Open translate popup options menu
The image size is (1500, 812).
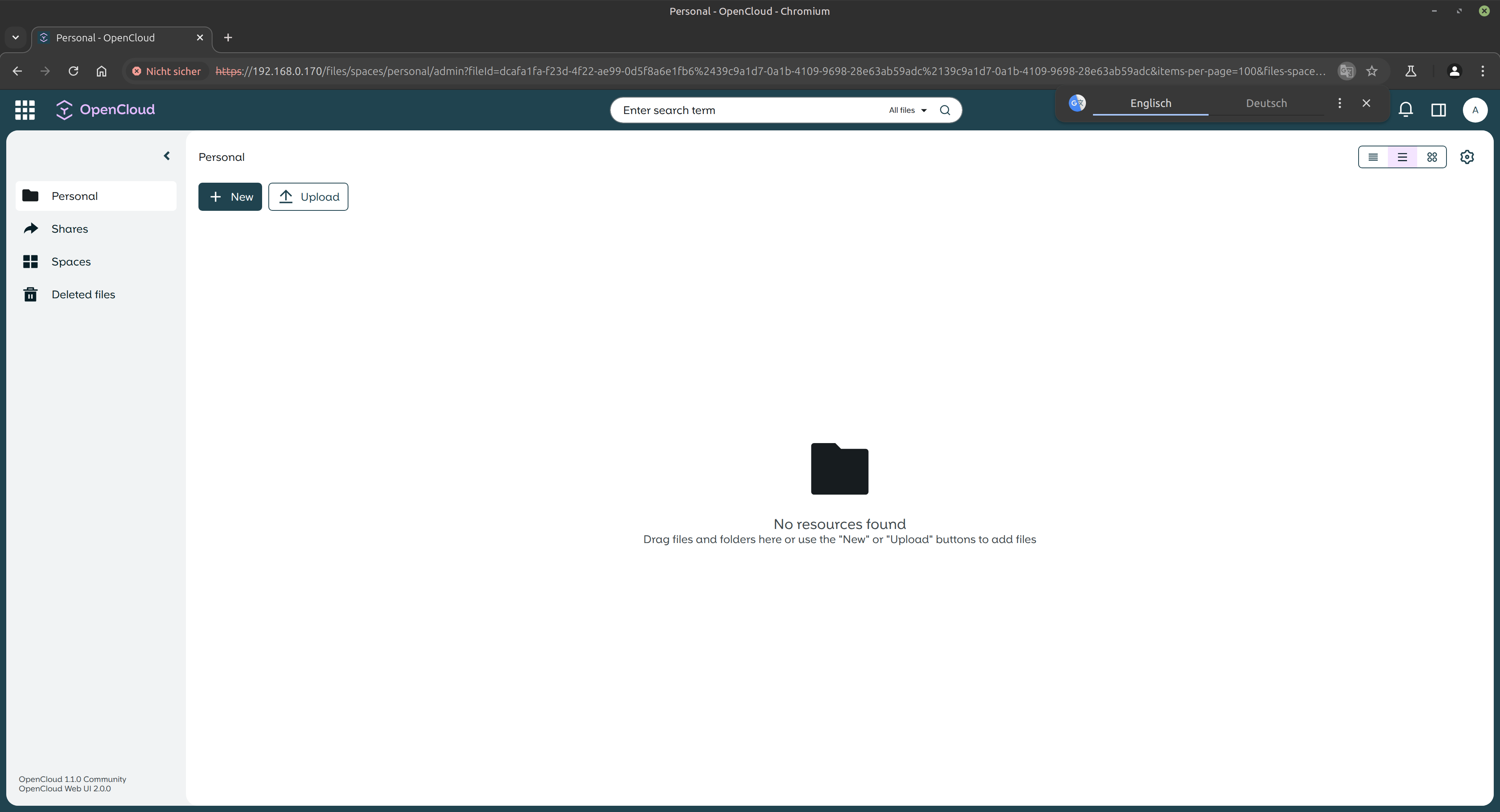pos(1339,103)
